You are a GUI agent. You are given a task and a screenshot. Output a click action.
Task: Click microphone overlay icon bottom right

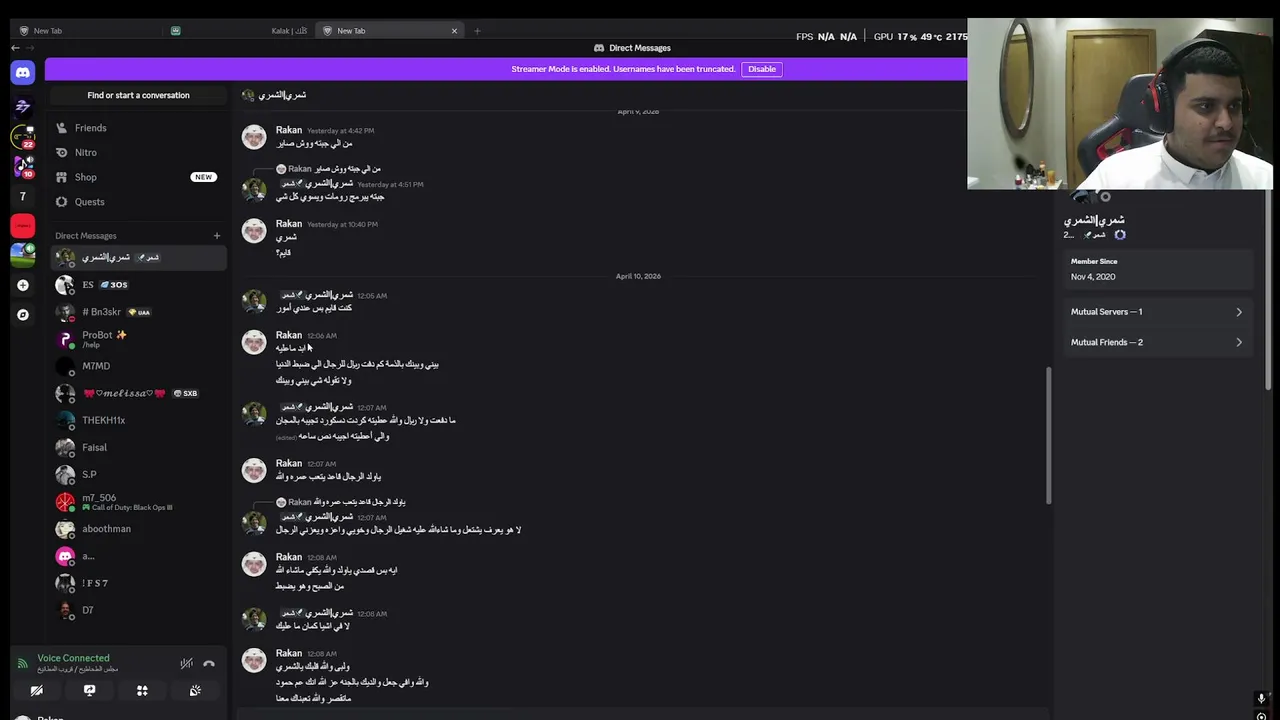pyautogui.click(x=1262, y=699)
